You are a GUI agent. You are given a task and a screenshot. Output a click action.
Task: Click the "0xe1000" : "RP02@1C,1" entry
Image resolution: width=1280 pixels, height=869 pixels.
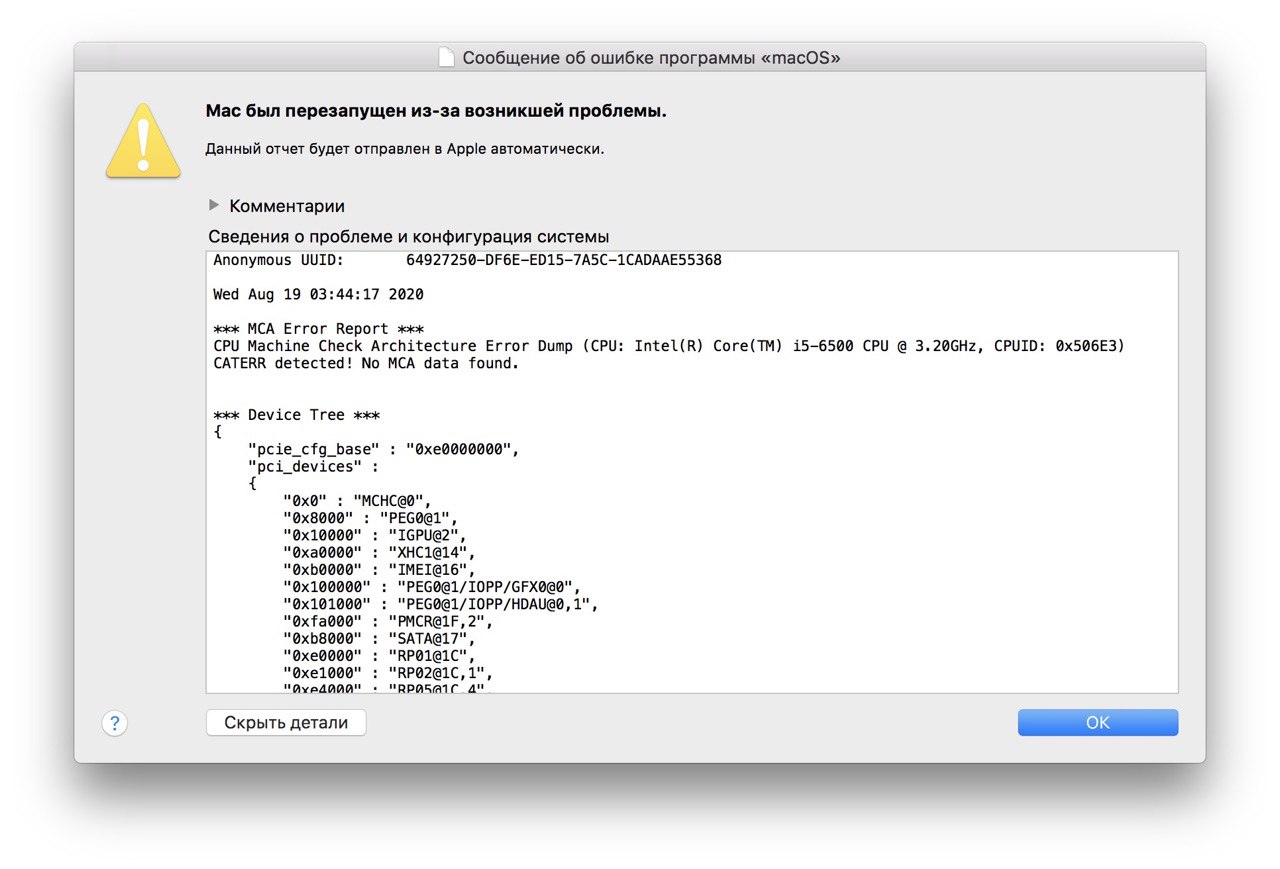click(388, 673)
